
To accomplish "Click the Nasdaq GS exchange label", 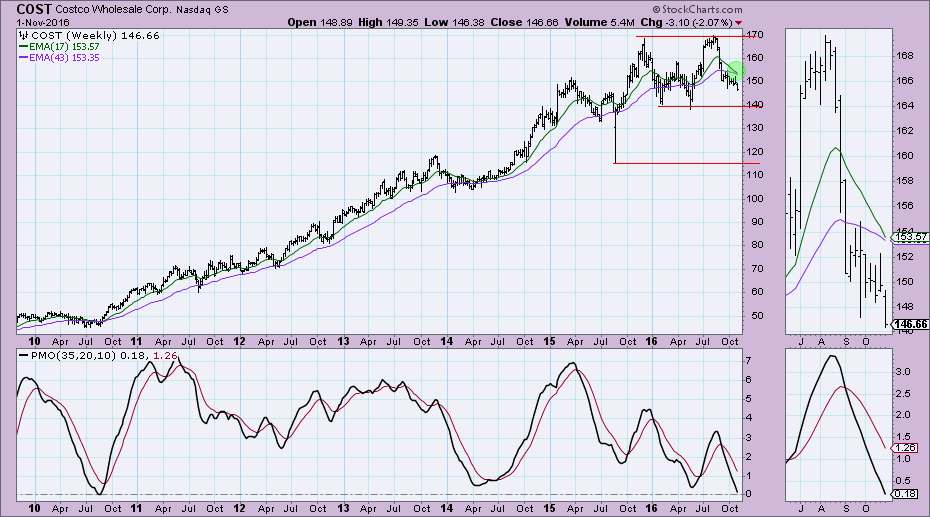I will coord(202,9).
